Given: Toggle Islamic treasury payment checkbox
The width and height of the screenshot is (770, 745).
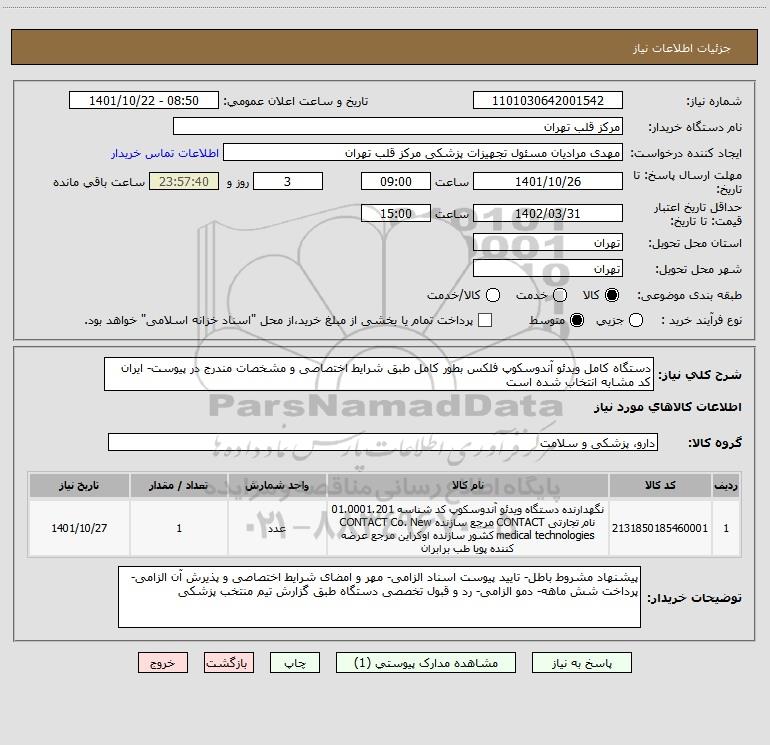Looking at the screenshot, I should pyautogui.click(x=485, y=320).
